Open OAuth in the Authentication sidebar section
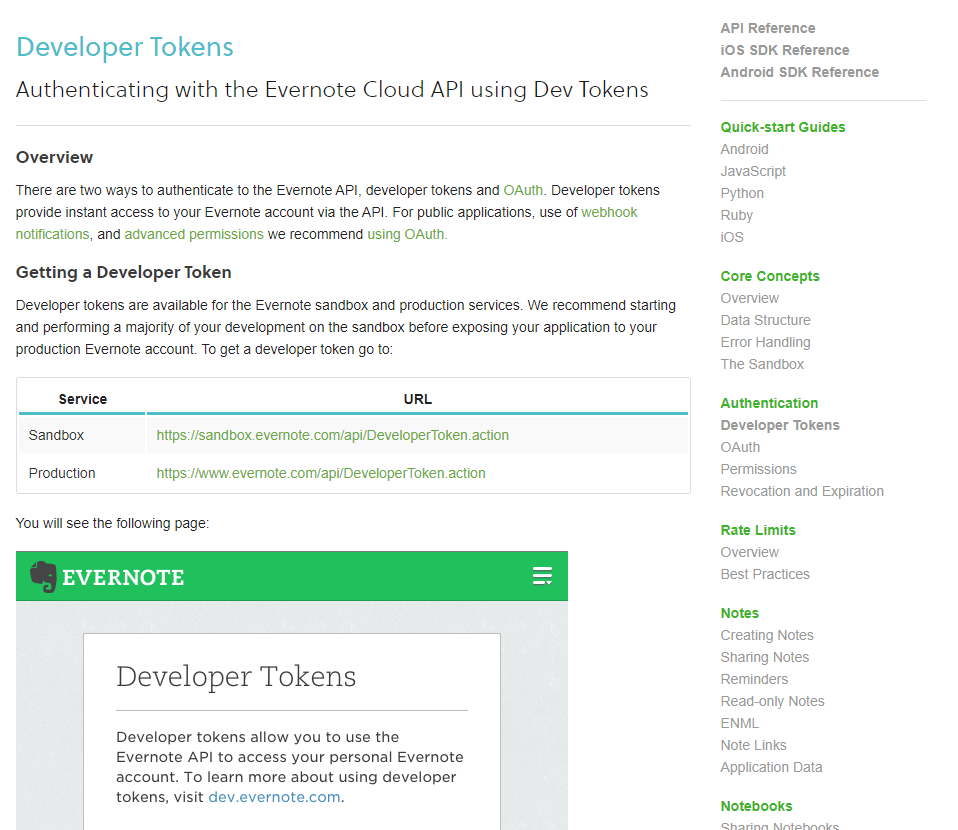This screenshot has height=830, width=958. click(x=740, y=447)
